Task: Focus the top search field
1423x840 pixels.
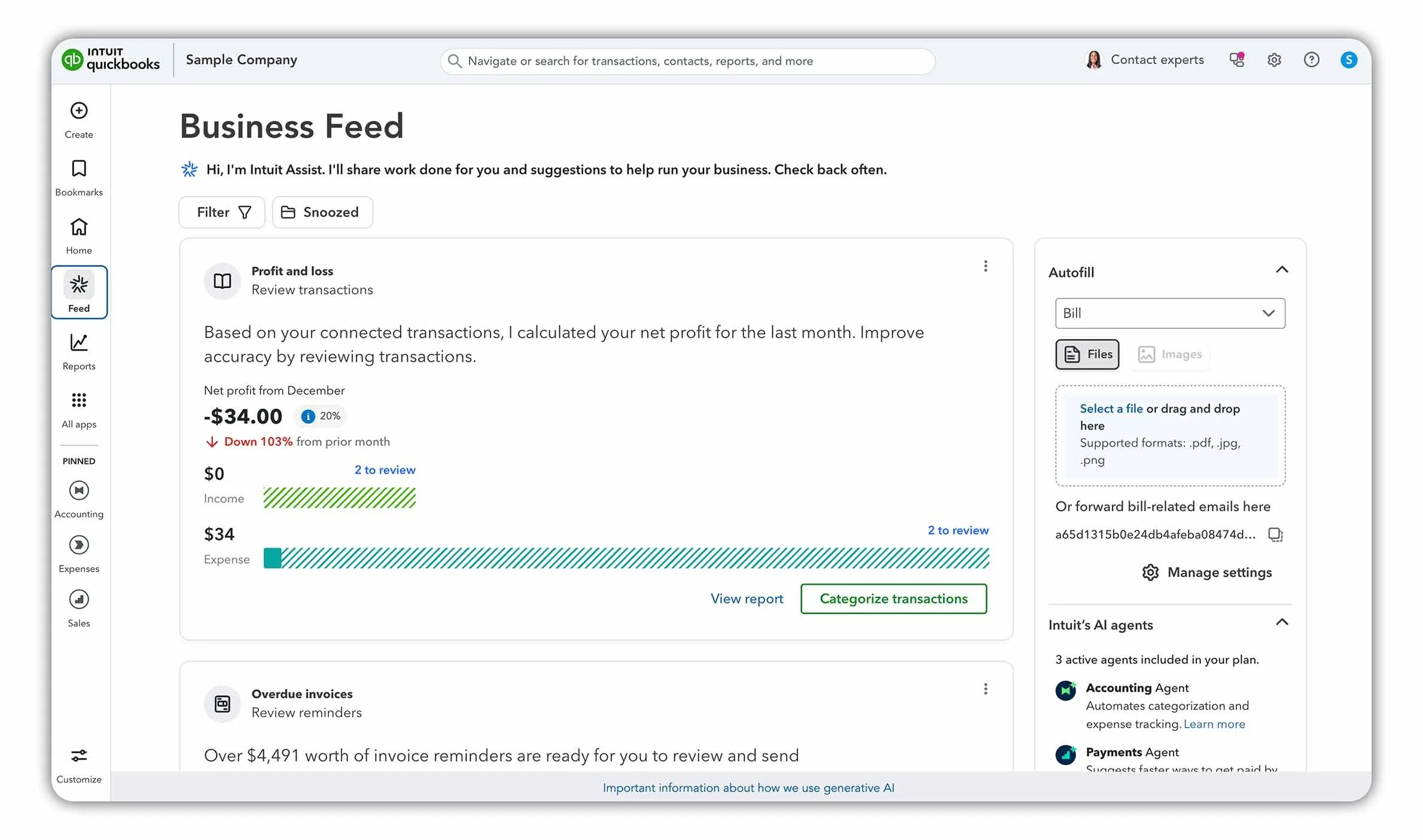Action: click(x=688, y=61)
